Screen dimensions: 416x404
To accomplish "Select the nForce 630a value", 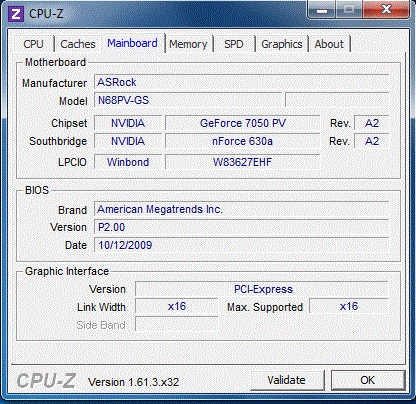I will tap(243, 141).
